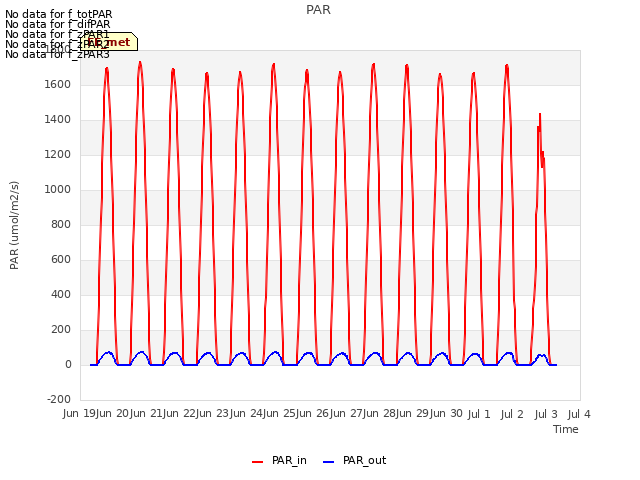Click the x-axis tick label 'Jul 1'
This screenshot has height=480, width=640.
click(x=479, y=415)
